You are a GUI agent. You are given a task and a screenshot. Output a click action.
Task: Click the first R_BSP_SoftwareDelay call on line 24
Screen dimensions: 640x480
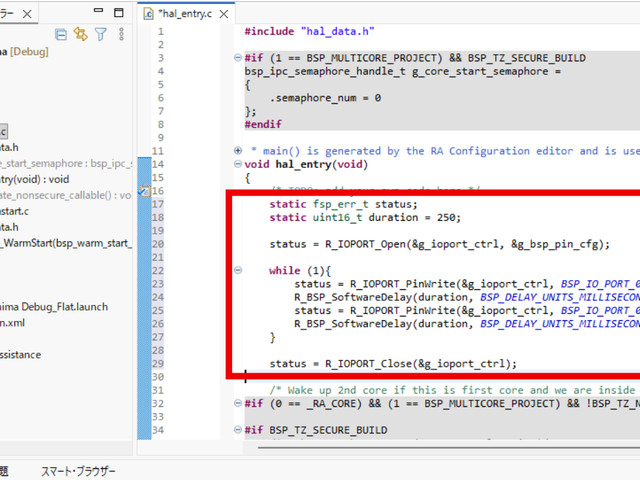(x=467, y=297)
